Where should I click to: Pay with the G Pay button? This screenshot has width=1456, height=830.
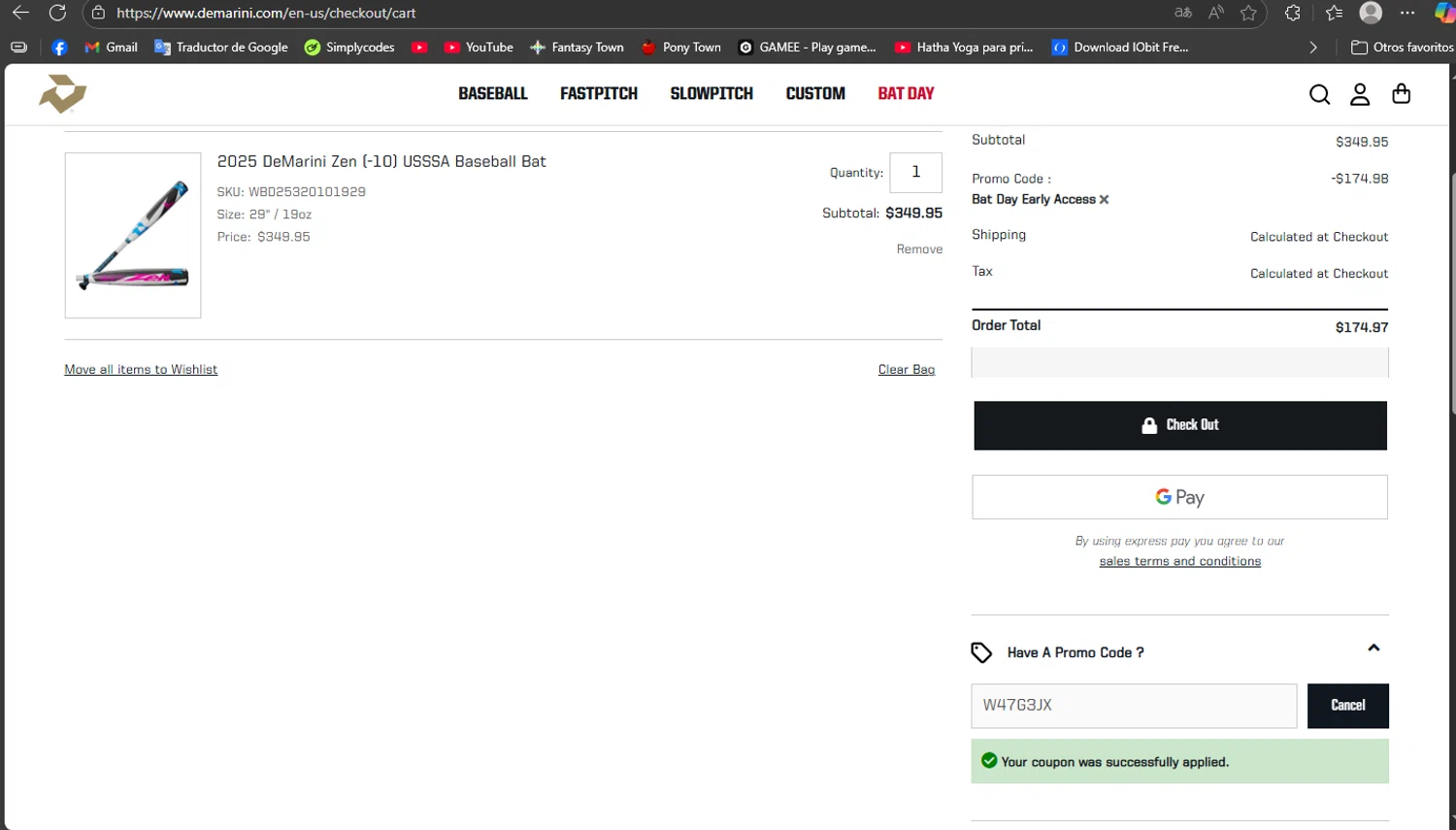(x=1180, y=497)
